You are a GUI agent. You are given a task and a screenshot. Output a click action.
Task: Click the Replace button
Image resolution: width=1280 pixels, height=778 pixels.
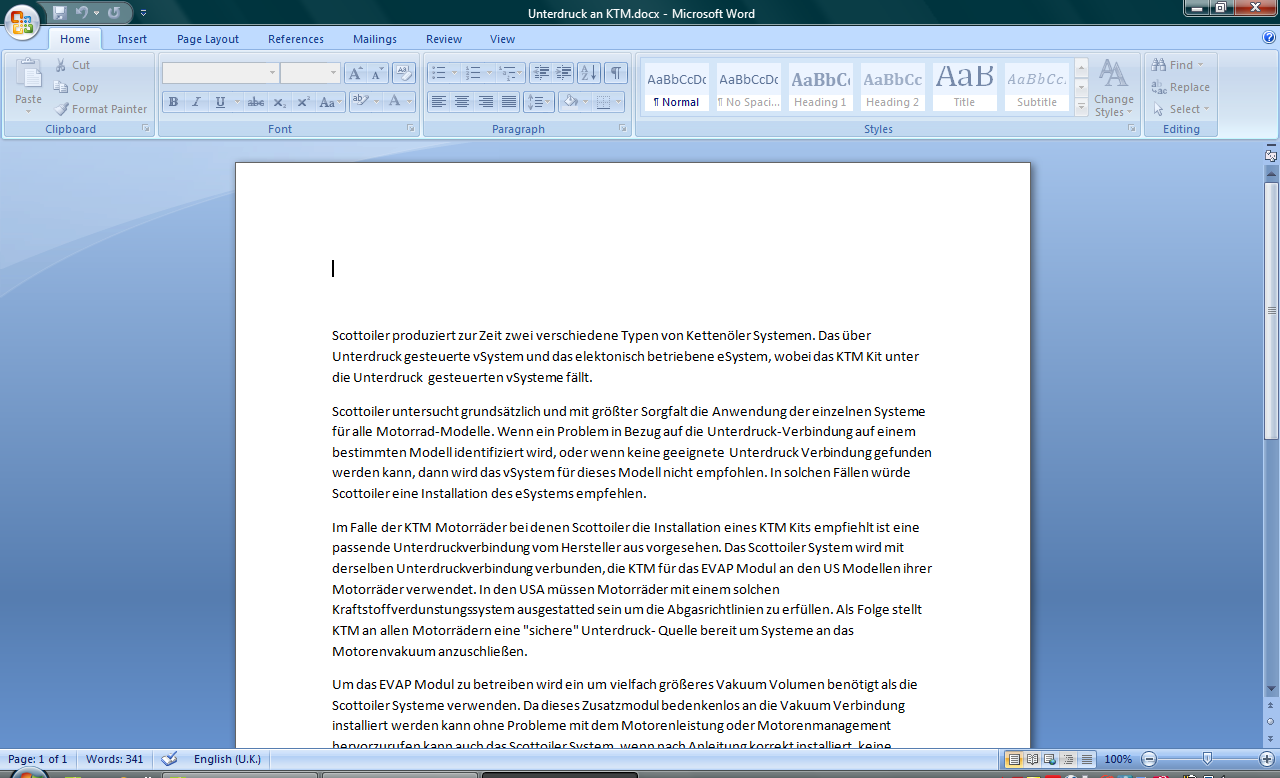pos(1180,87)
